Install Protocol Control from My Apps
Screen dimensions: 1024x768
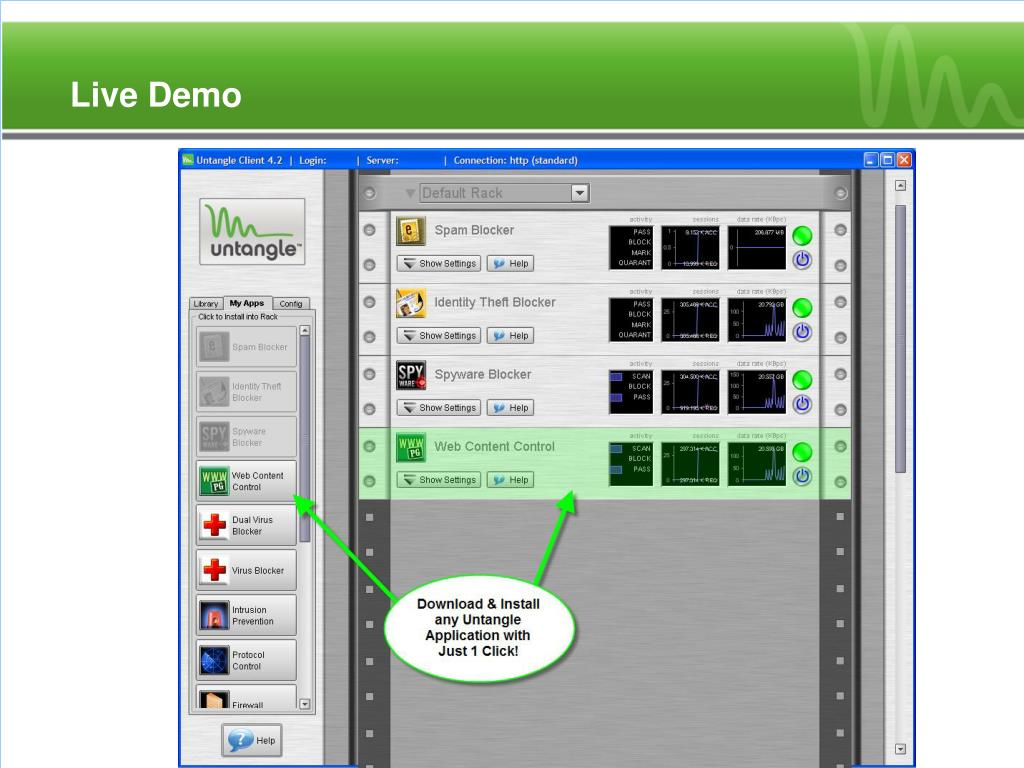[x=246, y=660]
